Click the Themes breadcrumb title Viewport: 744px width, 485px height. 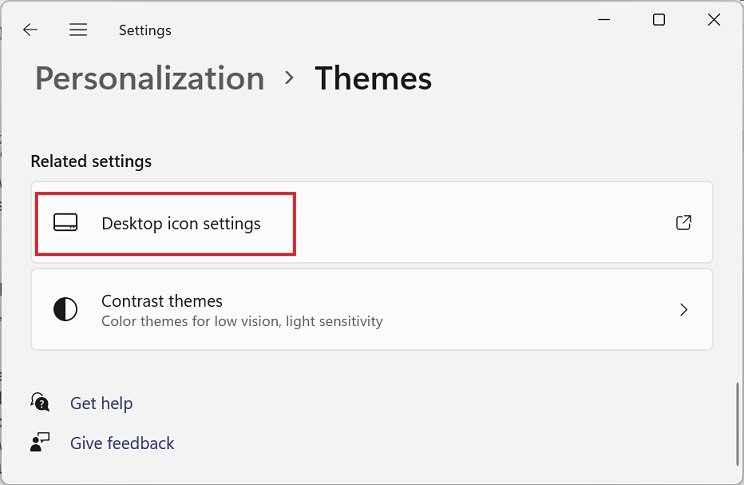pyautogui.click(x=373, y=78)
